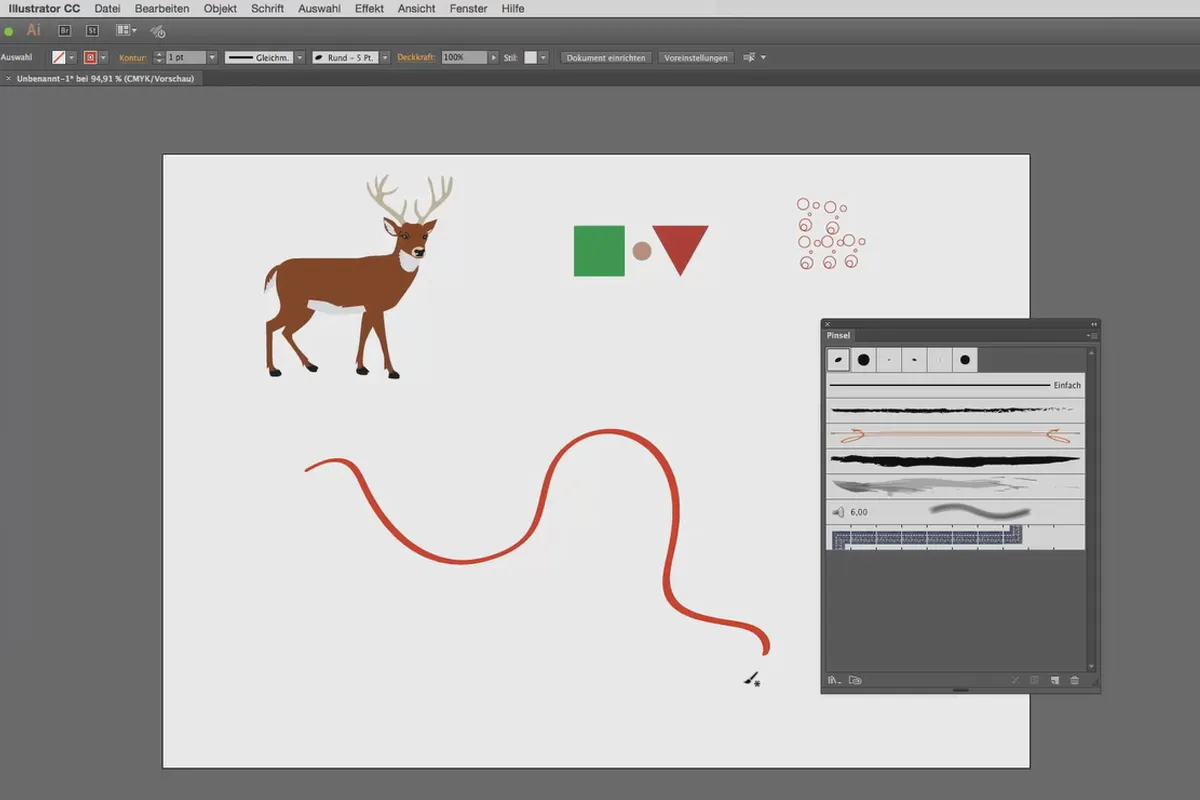Create a new brush via panel icon
The width and height of the screenshot is (1200, 800).
1054,680
